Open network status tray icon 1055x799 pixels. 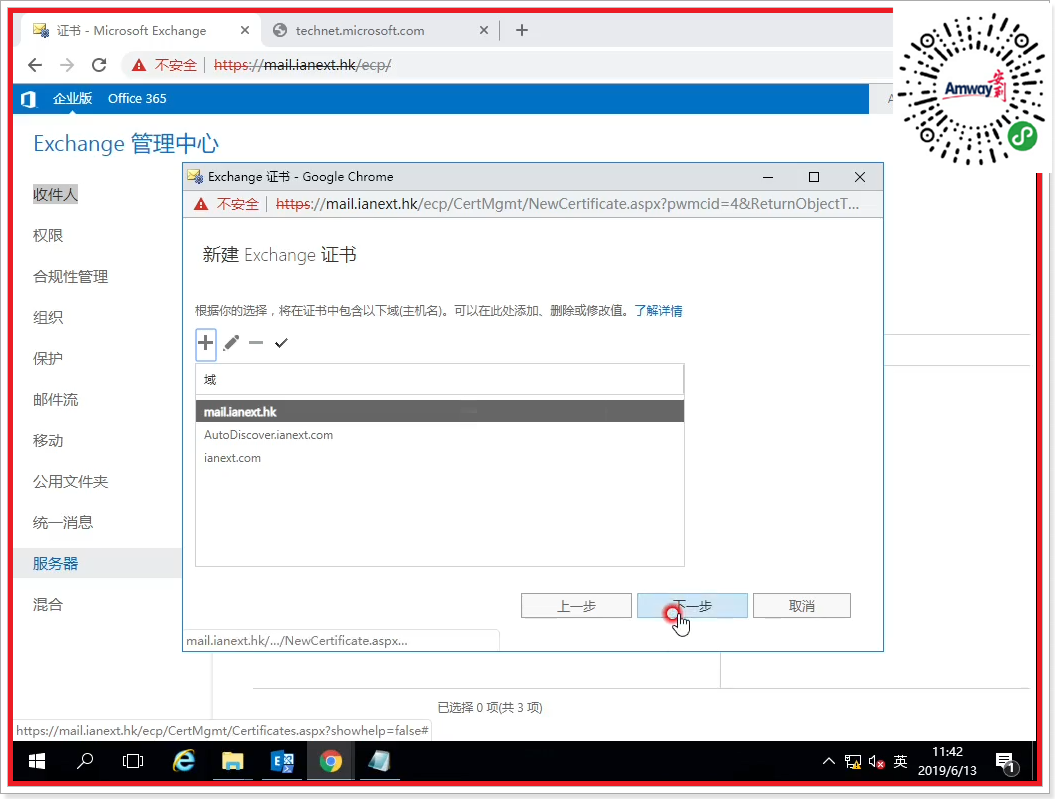coord(853,762)
